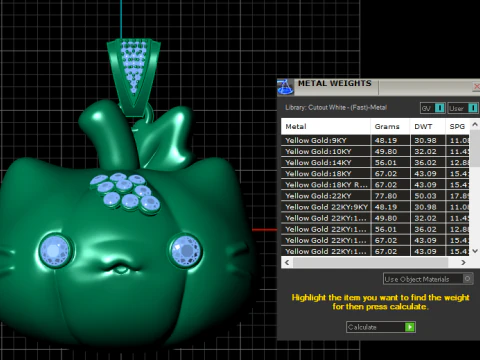Click 49.80 grams in Yellow Gold:10KY row
Viewport: 480px width, 360px height.
point(386,151)
